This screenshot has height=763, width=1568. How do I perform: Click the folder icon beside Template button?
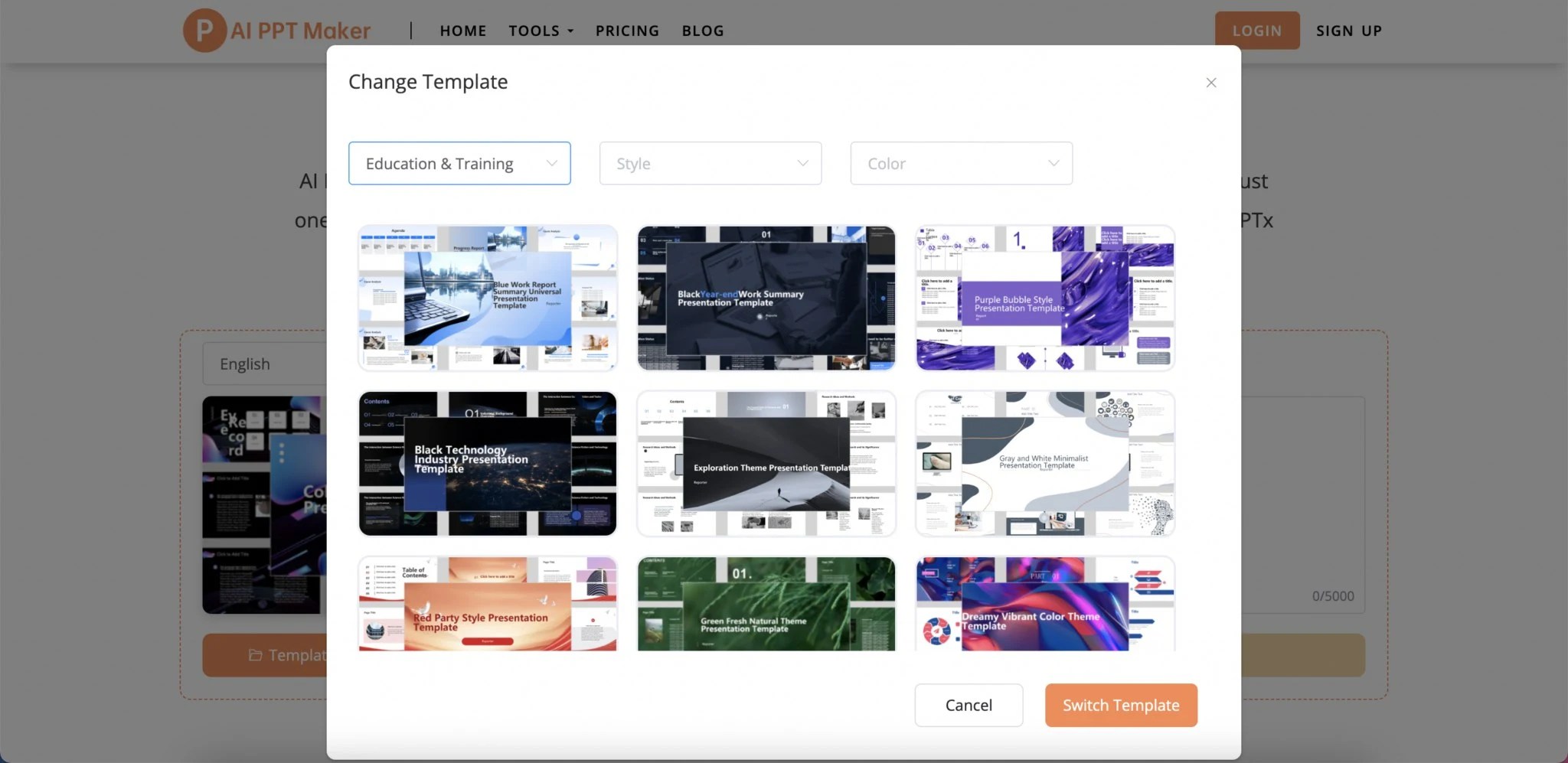[x=256, y=655]
